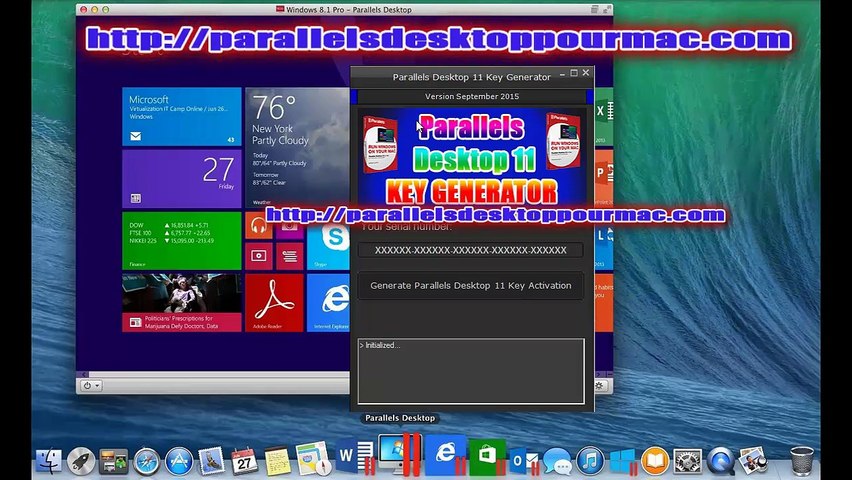Open the green Finance tile
Image resolution: width=852 pixels, height=480 pixels.
pyautogui.click(x=181, y=240)
